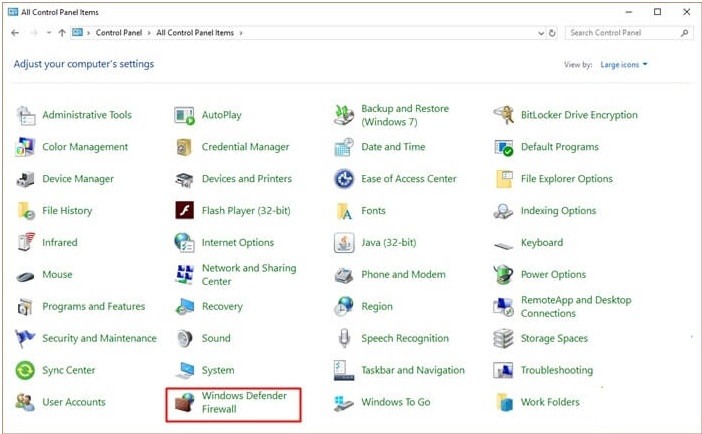Click the Color Management icon
This screenshot has width=702, height=434.
point(26,147)
